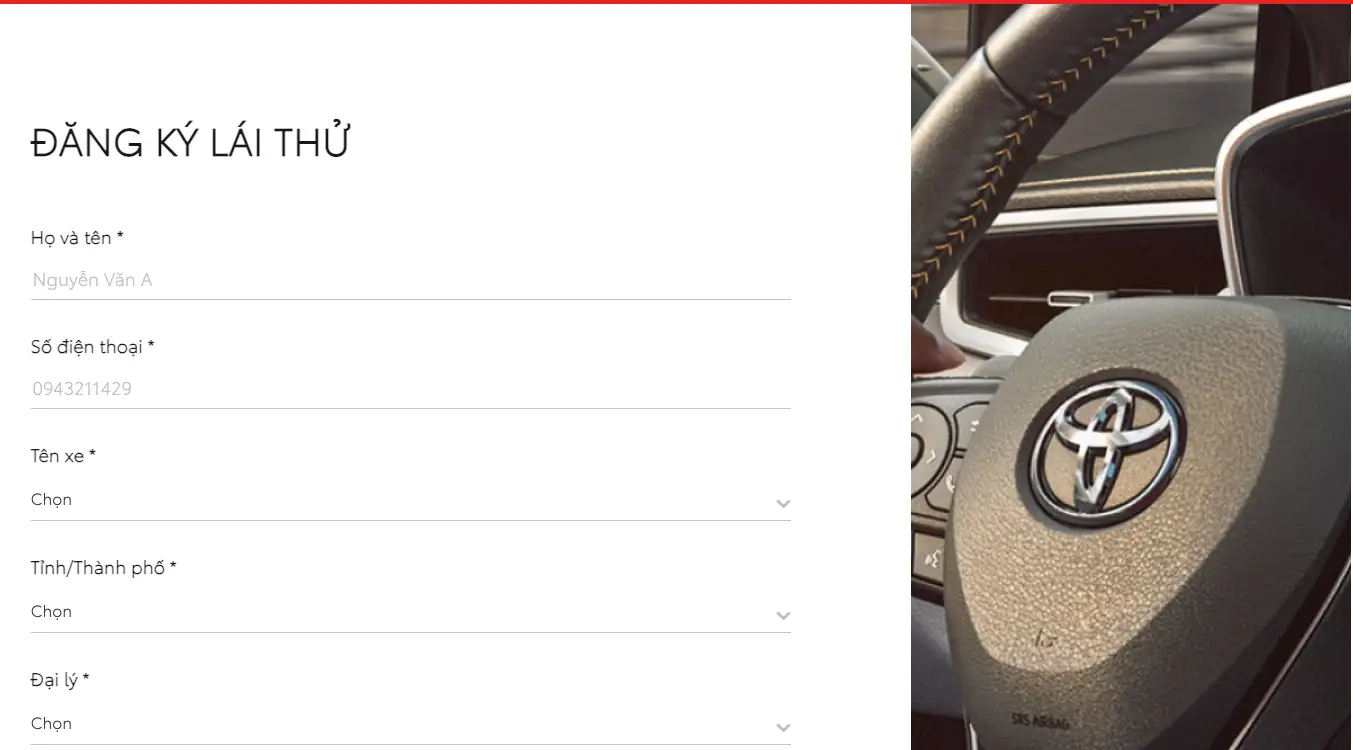Click the Toyota emblem on the steering wheel
Screen dimensions: 1353x750
pyautogui.click(x=1107, y=453)
